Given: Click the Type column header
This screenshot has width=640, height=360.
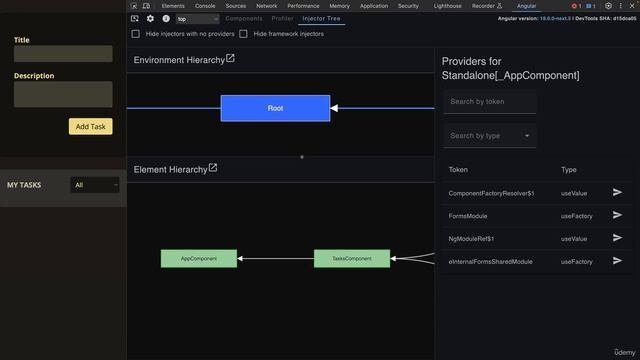Looking at the screenshot, I should [x=569, y=169].
